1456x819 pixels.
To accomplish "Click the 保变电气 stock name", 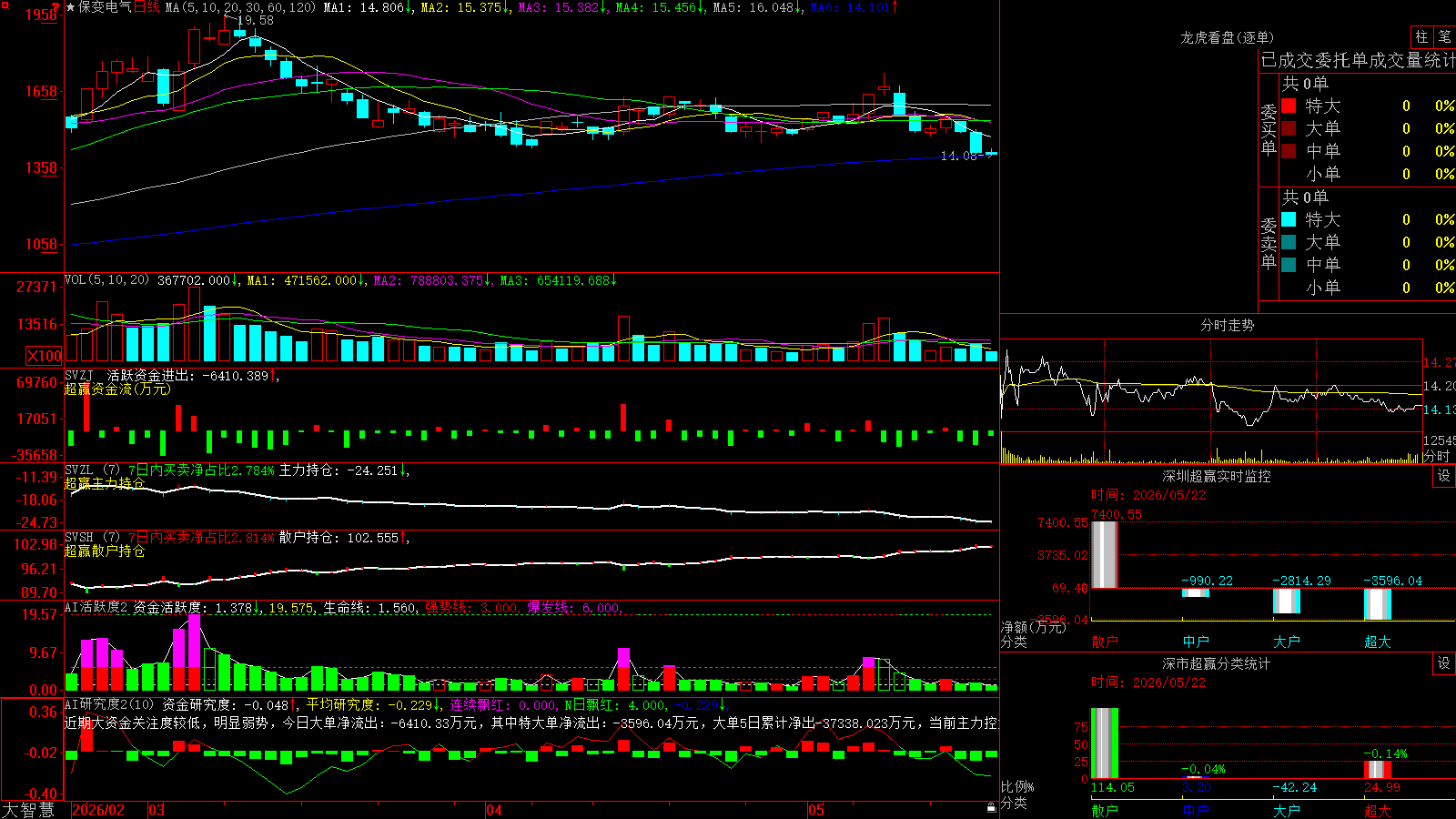I will point(105,7).
